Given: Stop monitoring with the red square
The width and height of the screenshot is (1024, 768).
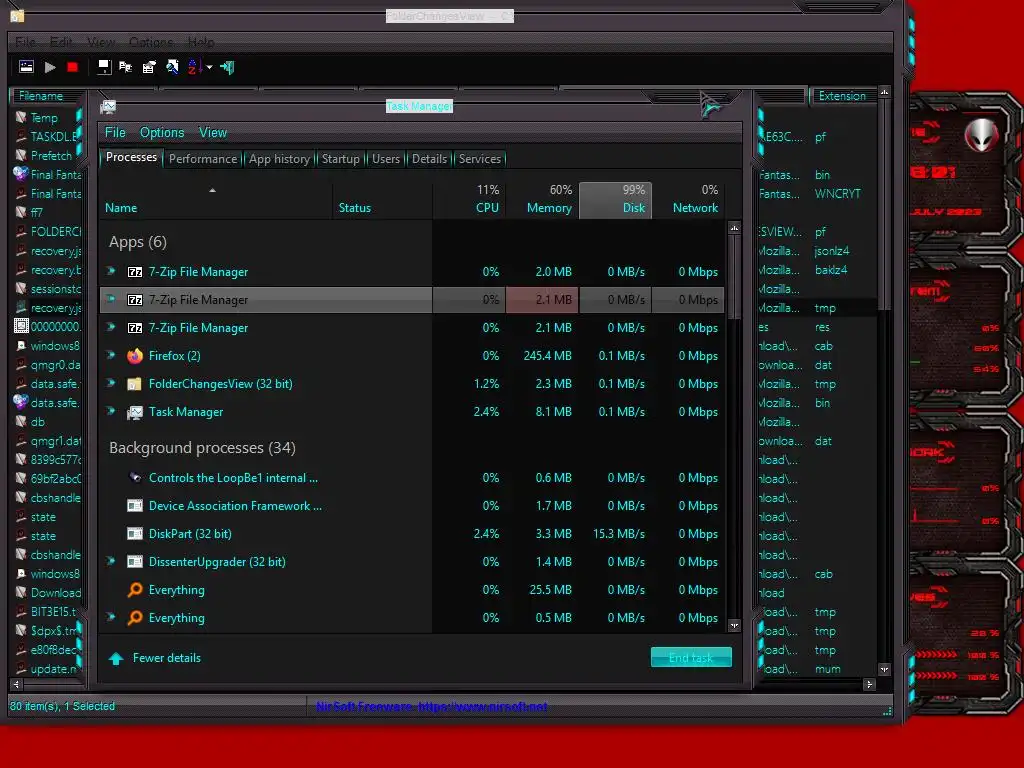Looking at the screenshot, I should [72, 67].
